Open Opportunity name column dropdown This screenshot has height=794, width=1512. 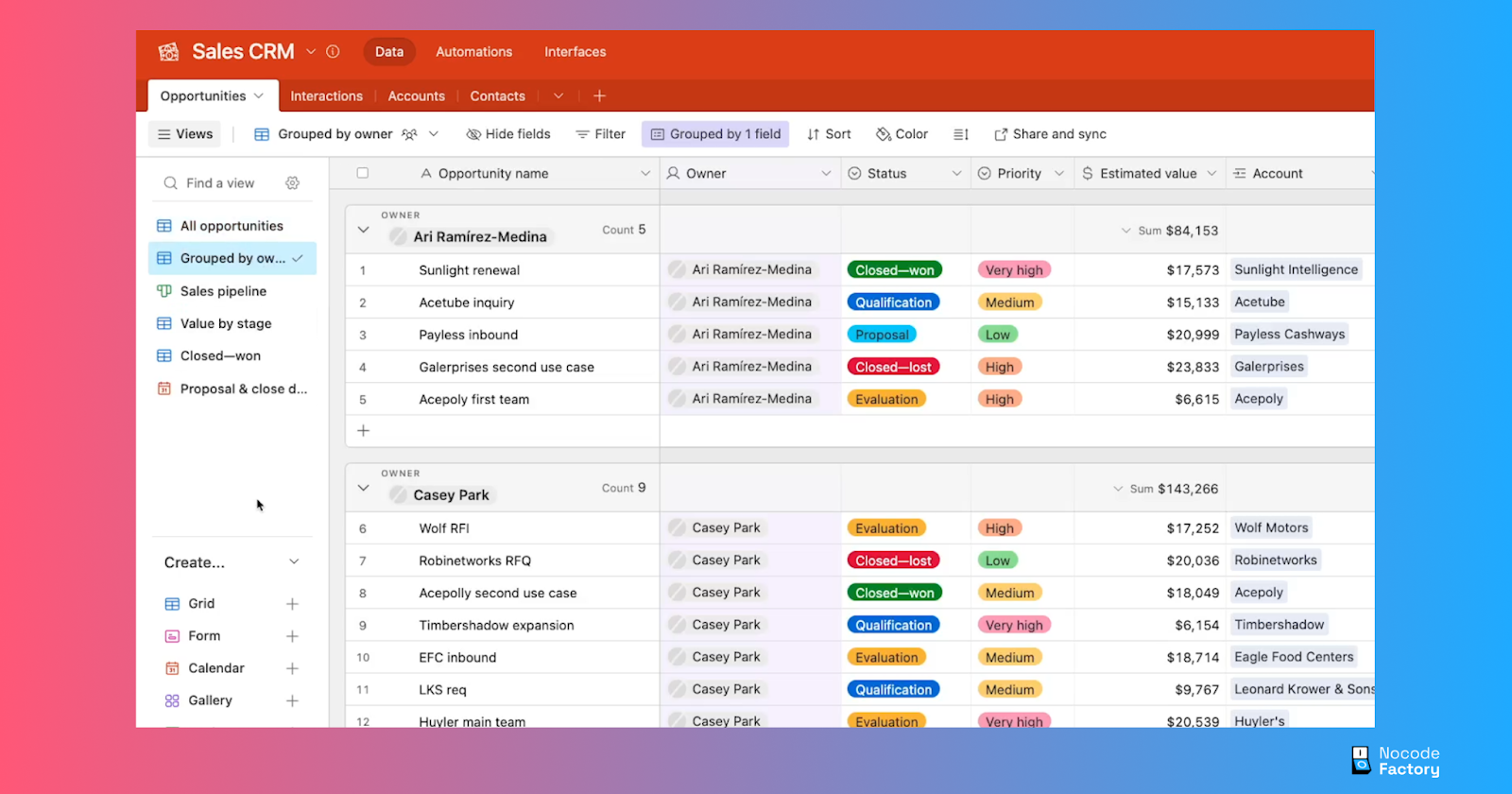[x=645, y=174]
